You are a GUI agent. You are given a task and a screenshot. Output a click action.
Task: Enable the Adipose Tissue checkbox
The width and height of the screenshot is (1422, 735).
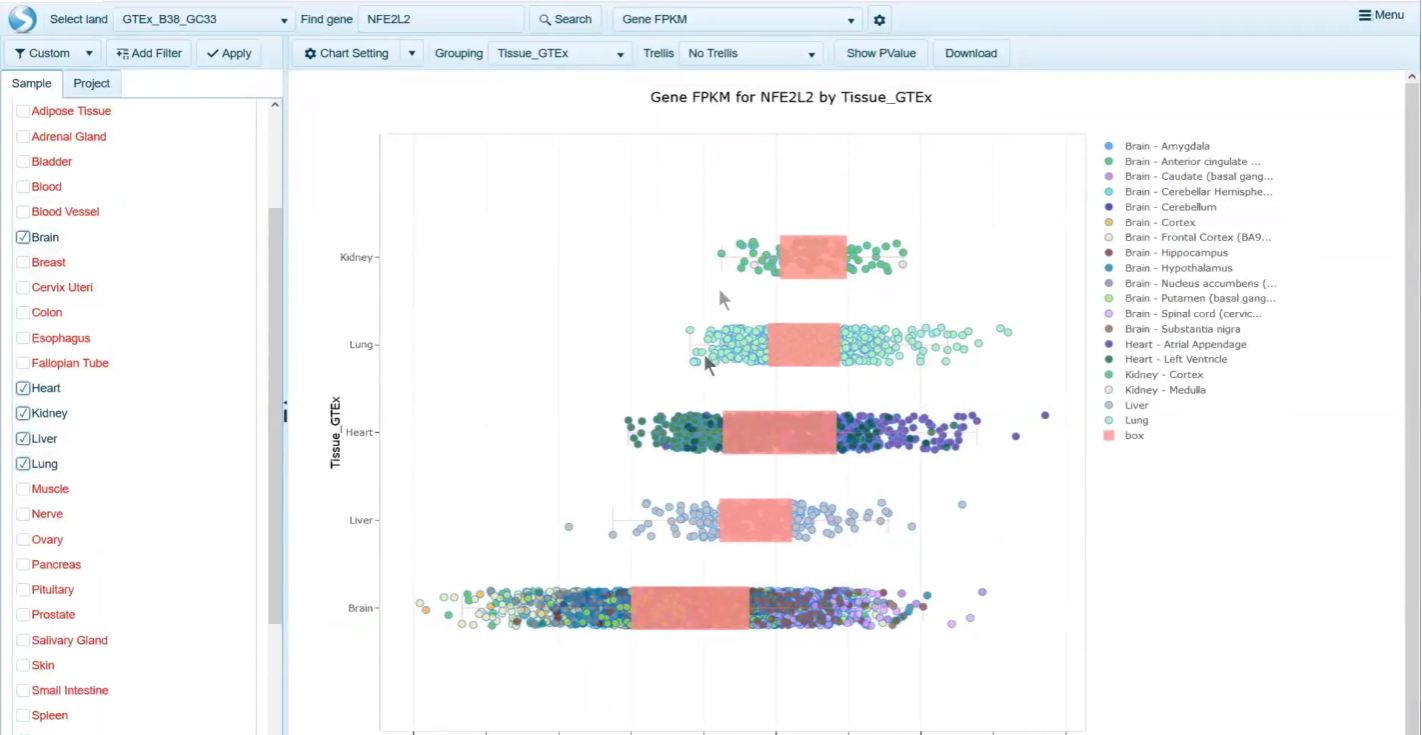[23, 111]
